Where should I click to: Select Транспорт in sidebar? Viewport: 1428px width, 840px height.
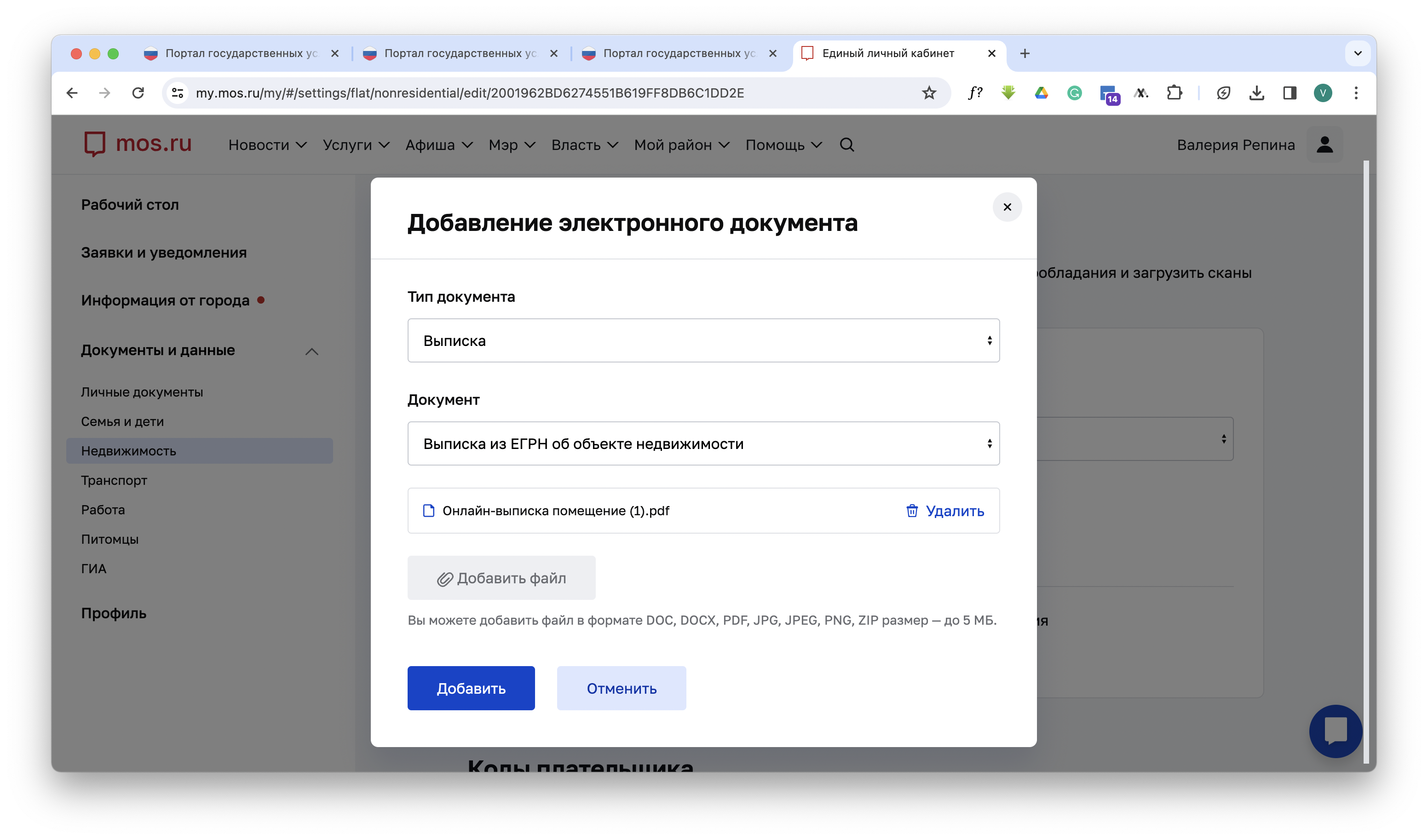(x=114, y=480)
